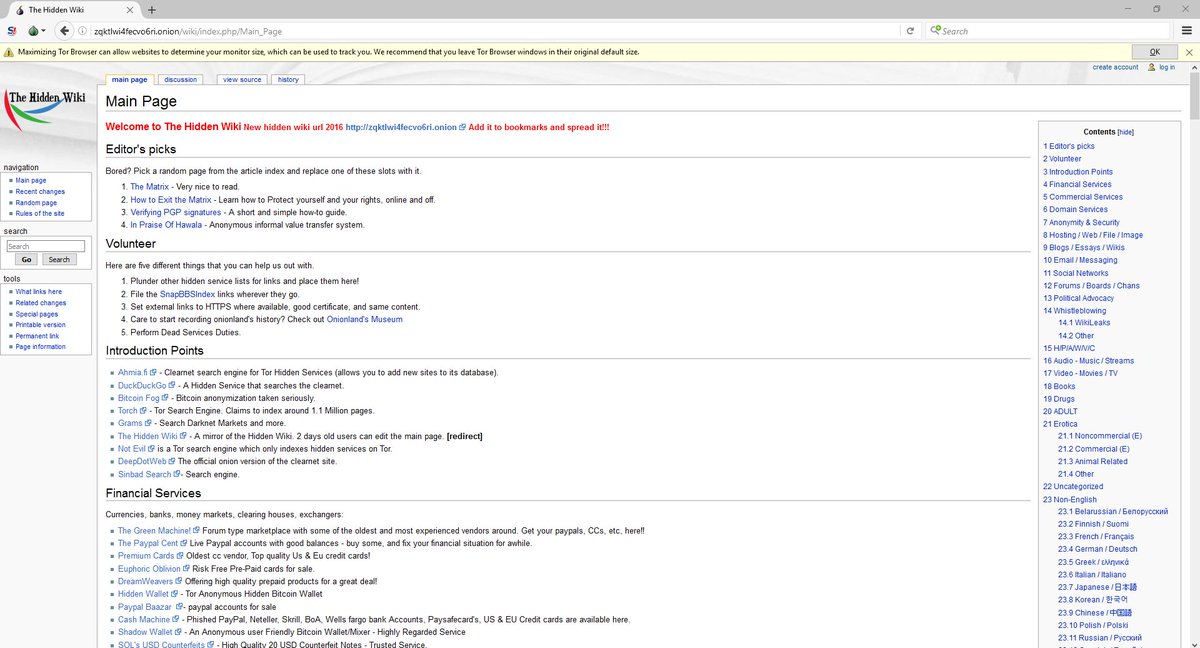Select the main page tab
This screenshot has height=648, width=1200.
[130, 79]
